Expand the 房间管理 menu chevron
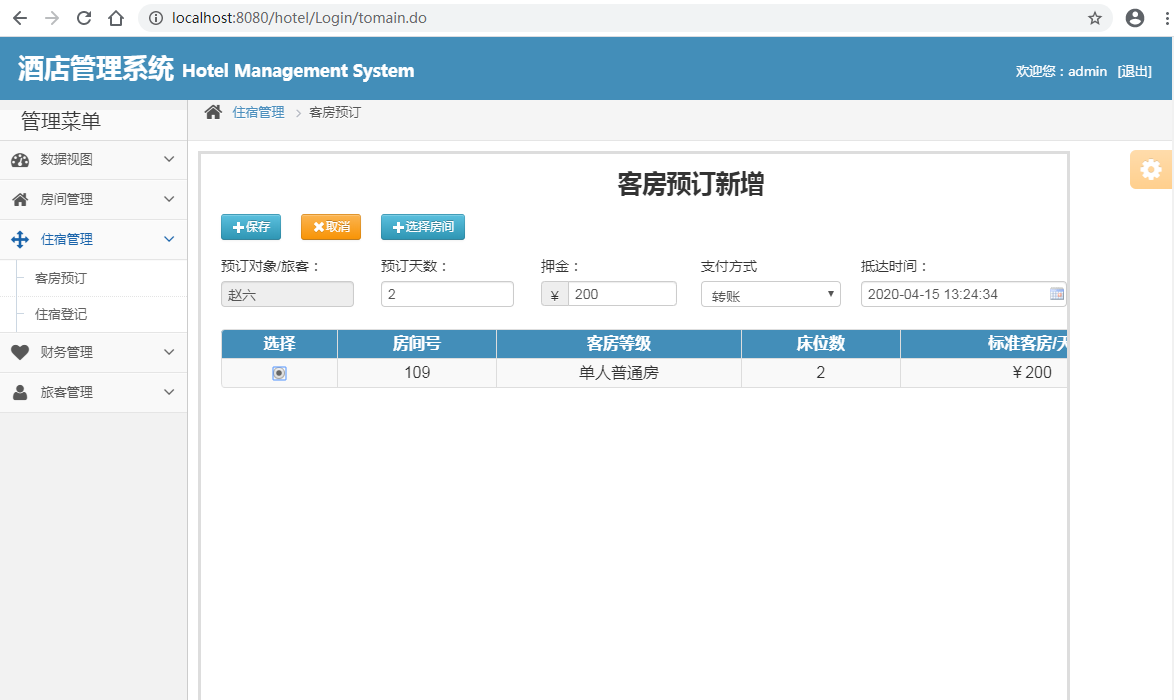Viewport: 1174px width, 700px height. [169, 199]
